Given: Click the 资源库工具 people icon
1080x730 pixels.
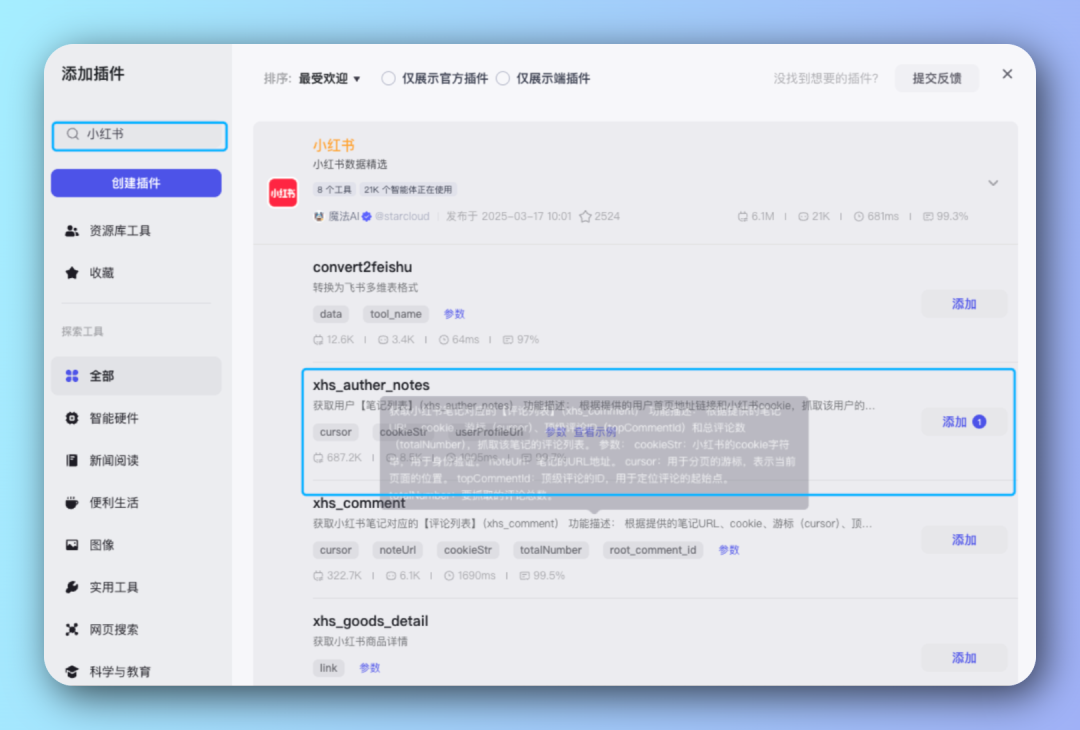Looking at the screenshot, I should coord(72,231).
